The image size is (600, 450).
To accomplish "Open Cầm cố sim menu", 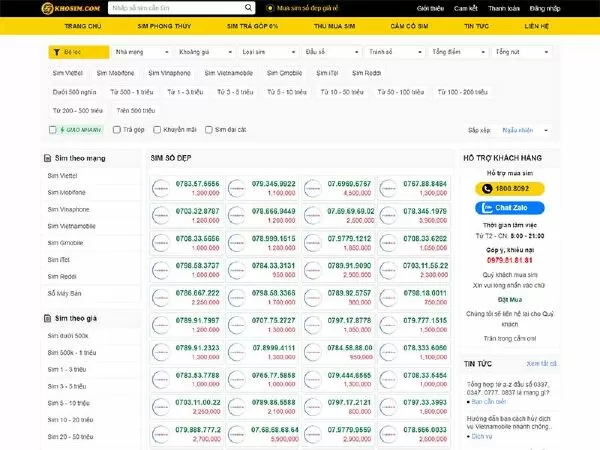I will click(409, 26).
